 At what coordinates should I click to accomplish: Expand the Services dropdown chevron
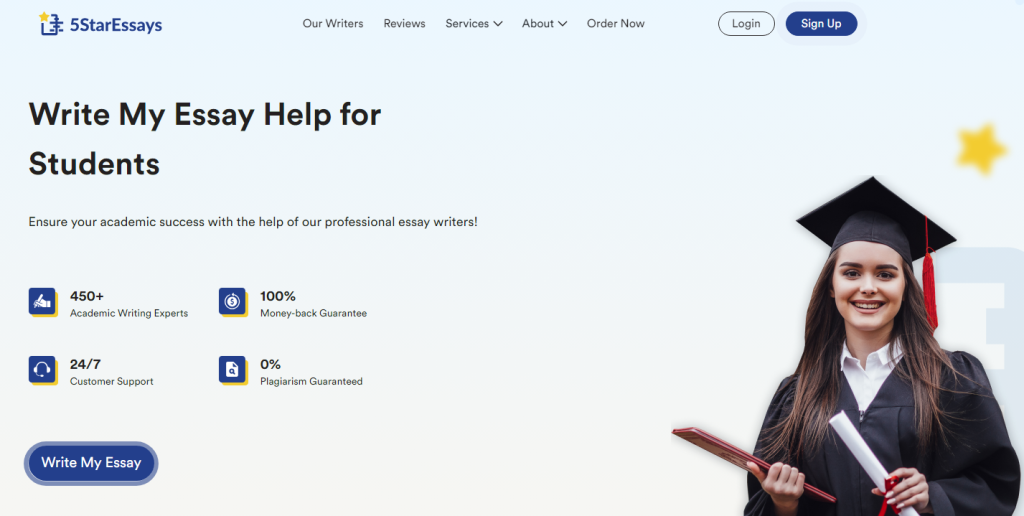tap(498, 24)
